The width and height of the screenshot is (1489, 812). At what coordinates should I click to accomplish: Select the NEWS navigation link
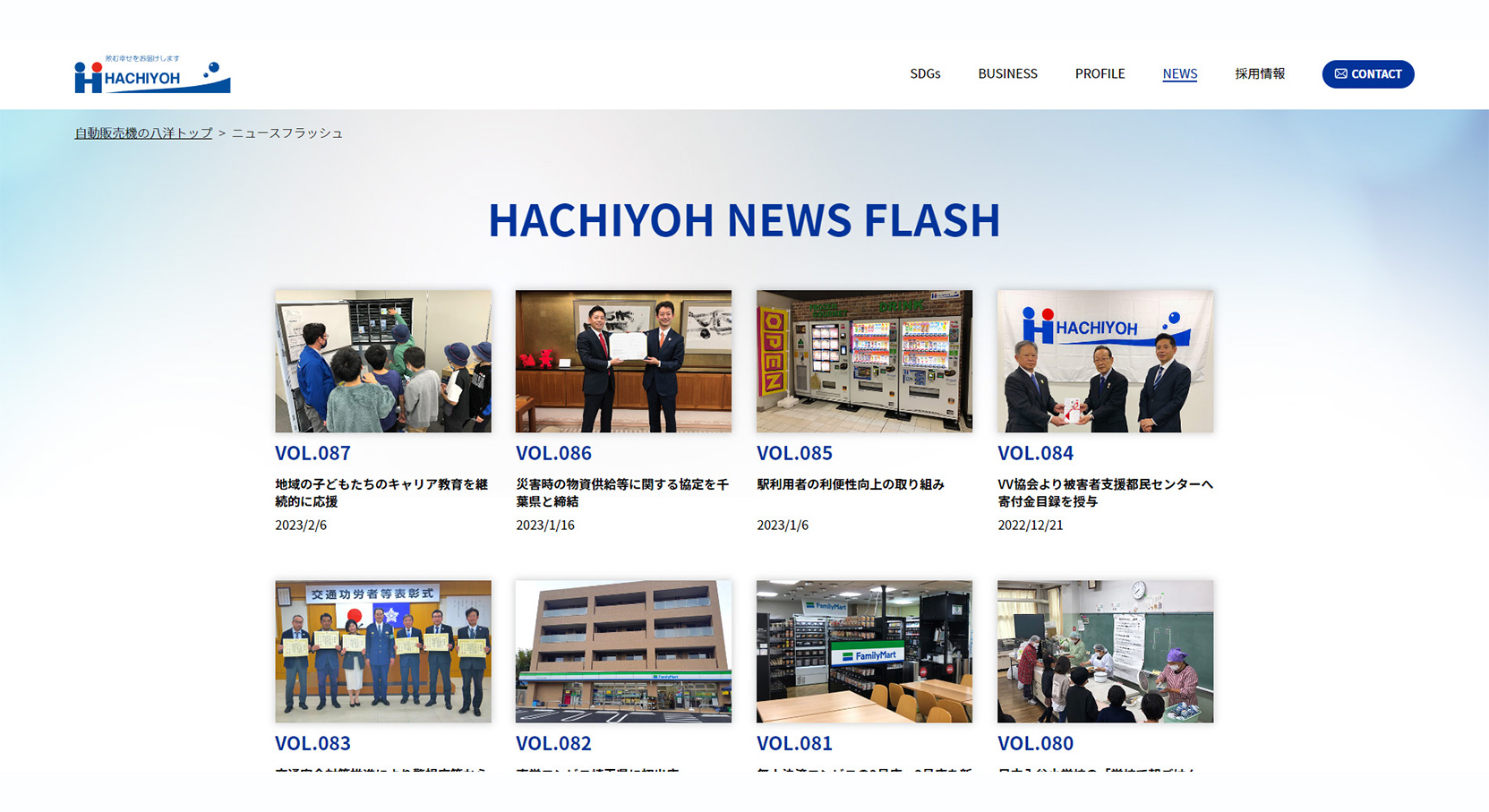(1179, 73)
